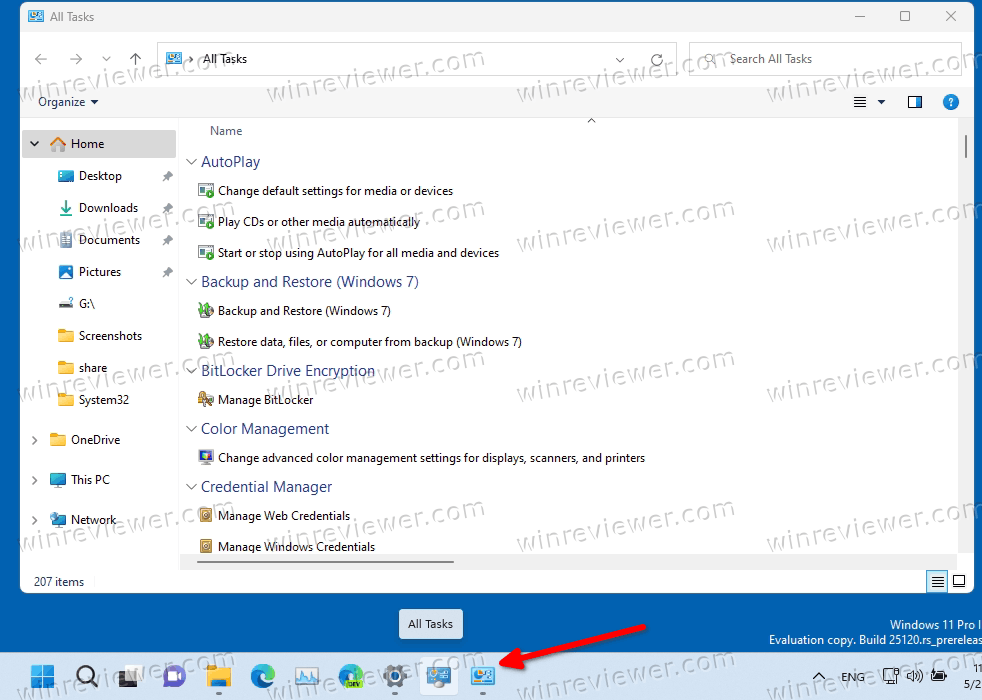Switch to large thumbnails view in status bar
Viewport: 982px width, 700px height.
[x=959, y=581]
